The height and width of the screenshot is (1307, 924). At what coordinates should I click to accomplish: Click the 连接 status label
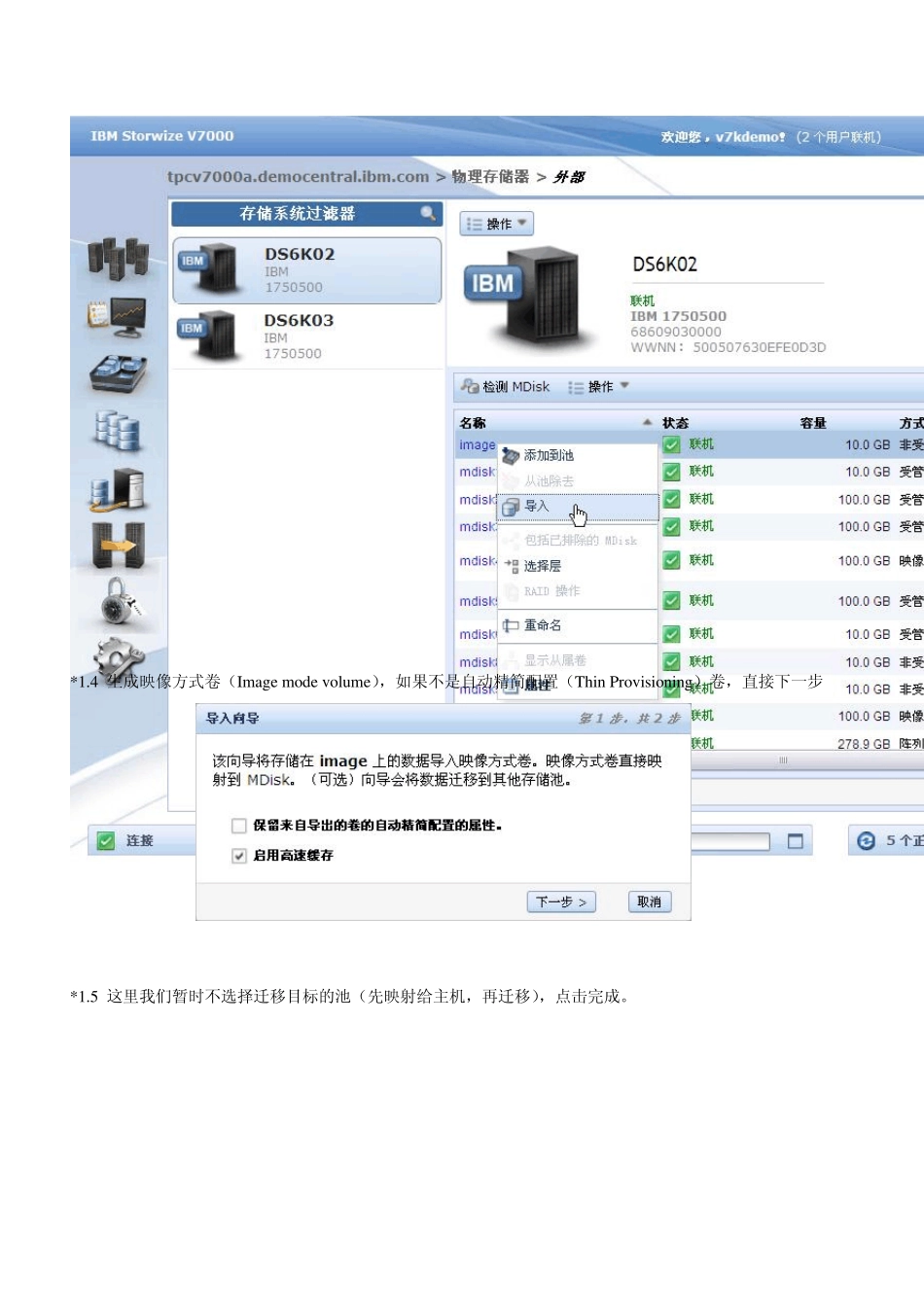pyautogui.click(x=140, y=840)
